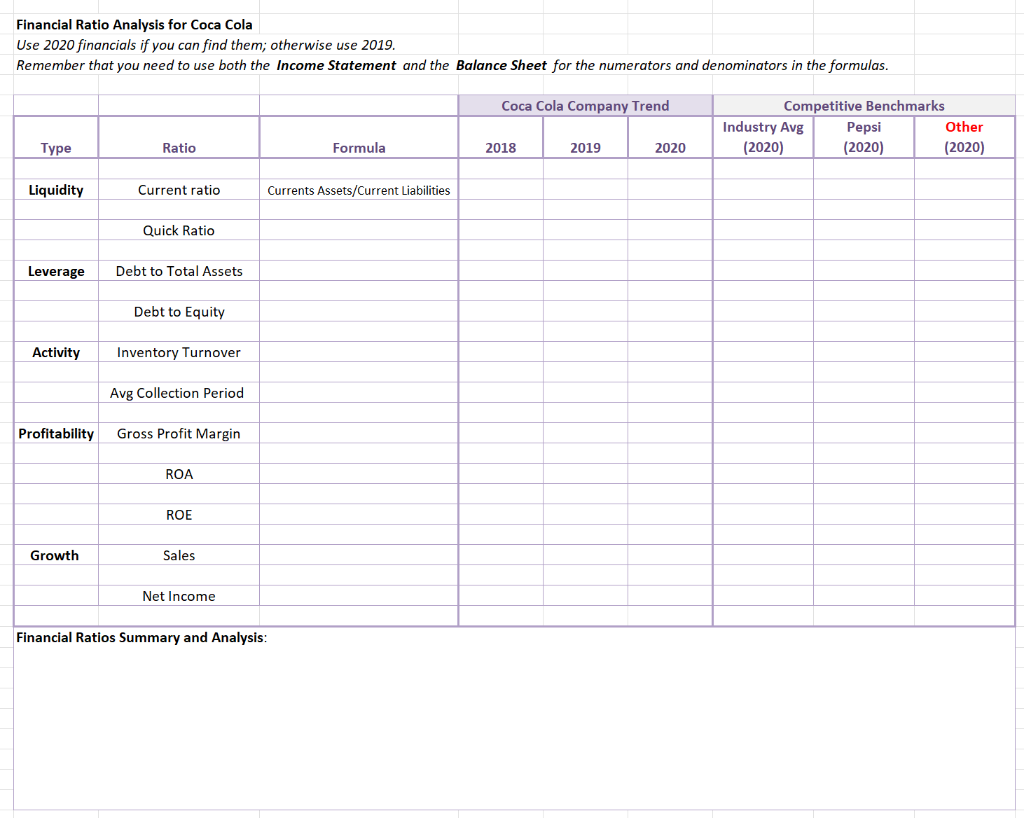Image resolution: width=1024 pixels, height=818 pixels.
Task: Click the 'Profitability' type cell
Action: 56,433
